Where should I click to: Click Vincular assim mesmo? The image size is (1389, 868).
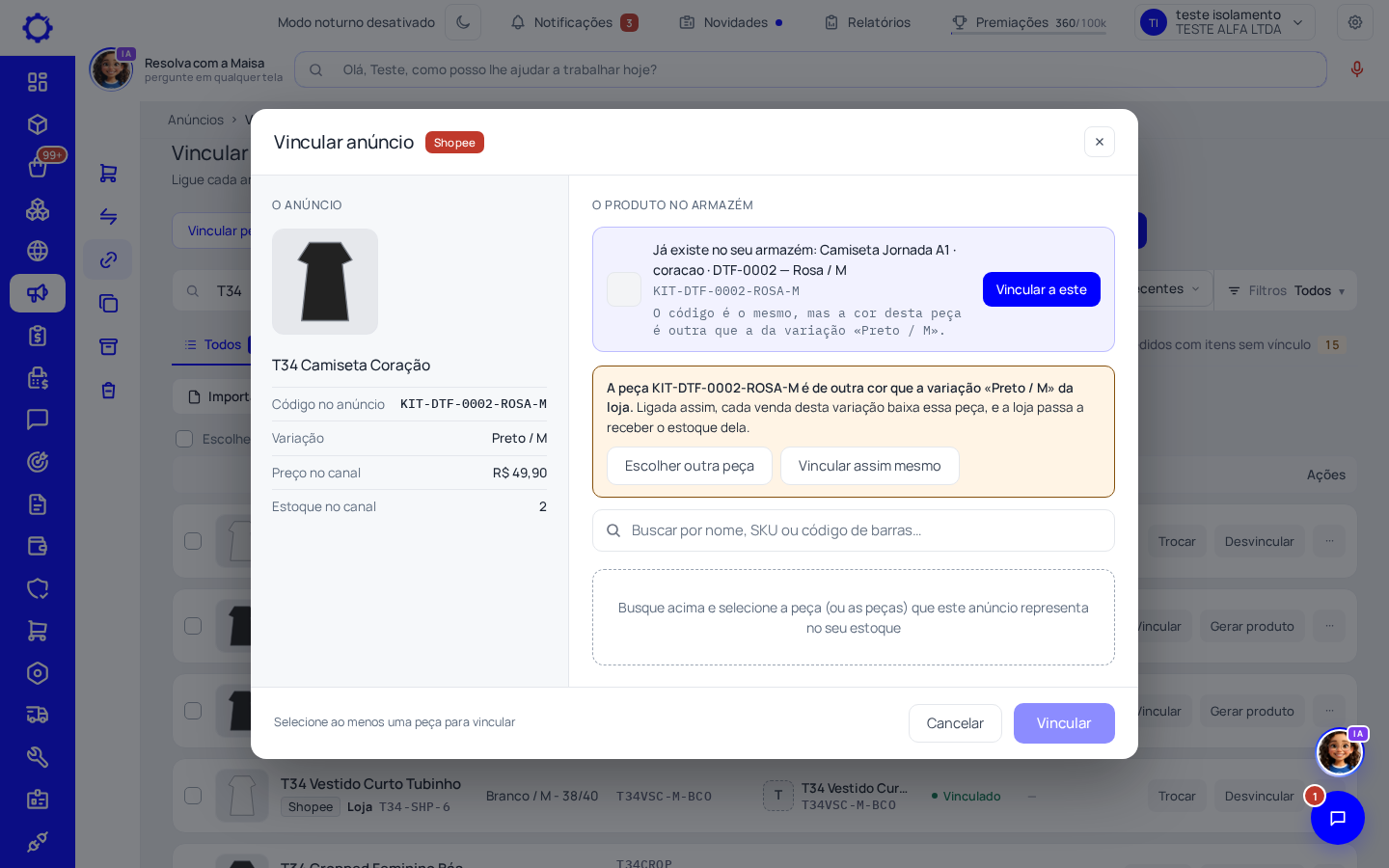(870, 466)
